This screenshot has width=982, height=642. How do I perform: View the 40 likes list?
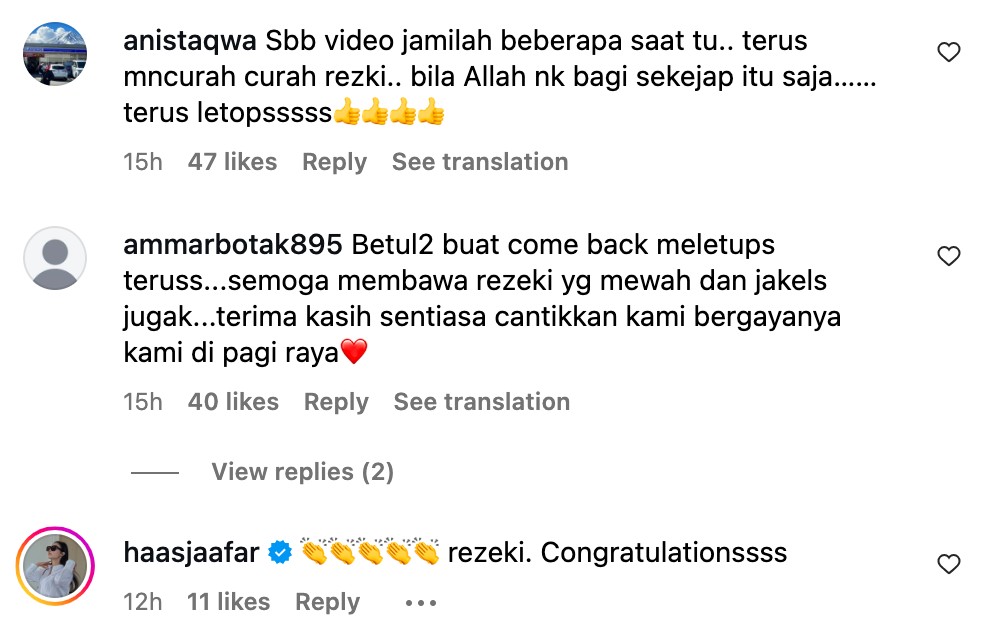233,401
